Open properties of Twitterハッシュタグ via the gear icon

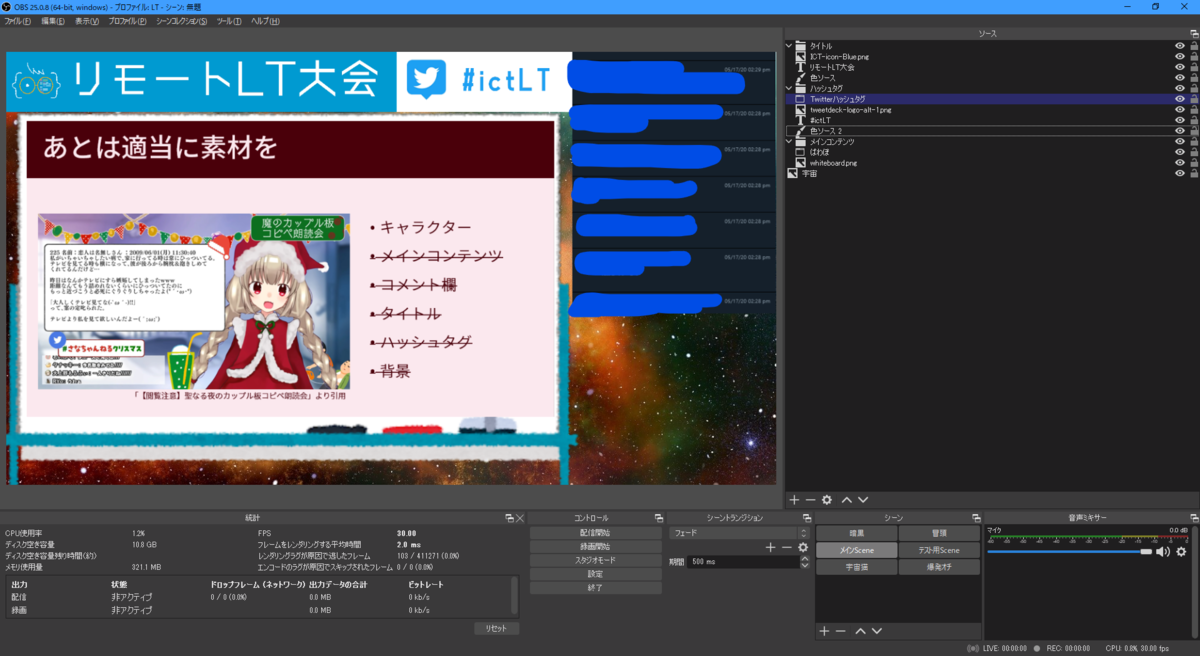[826, 499]
